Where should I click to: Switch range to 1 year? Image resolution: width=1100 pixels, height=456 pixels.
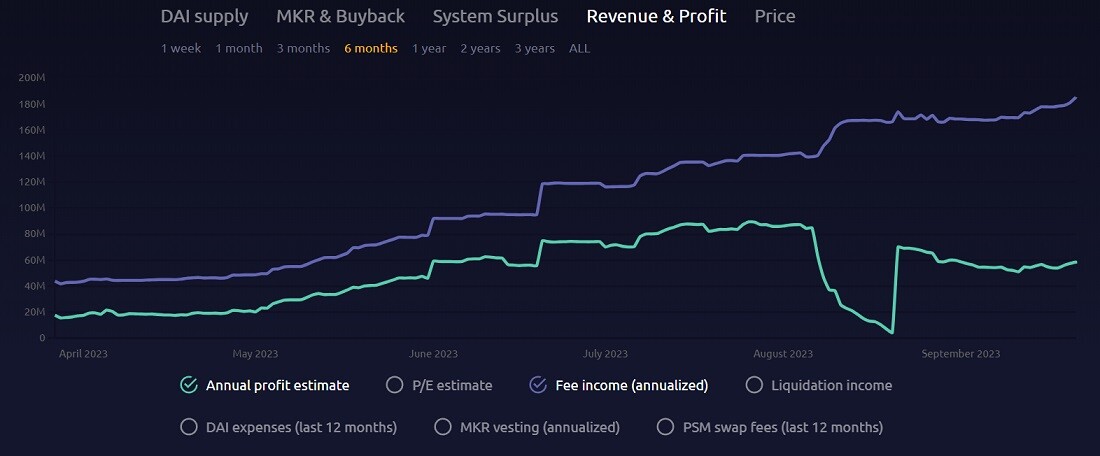(429, 48)
